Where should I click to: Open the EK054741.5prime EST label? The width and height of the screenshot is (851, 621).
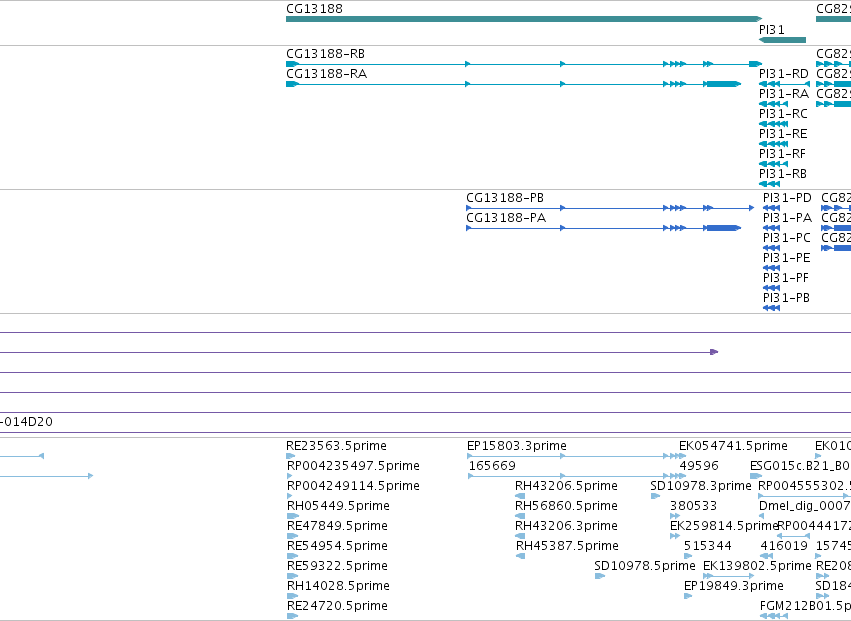pyautogui.click(x=733, y=446)
